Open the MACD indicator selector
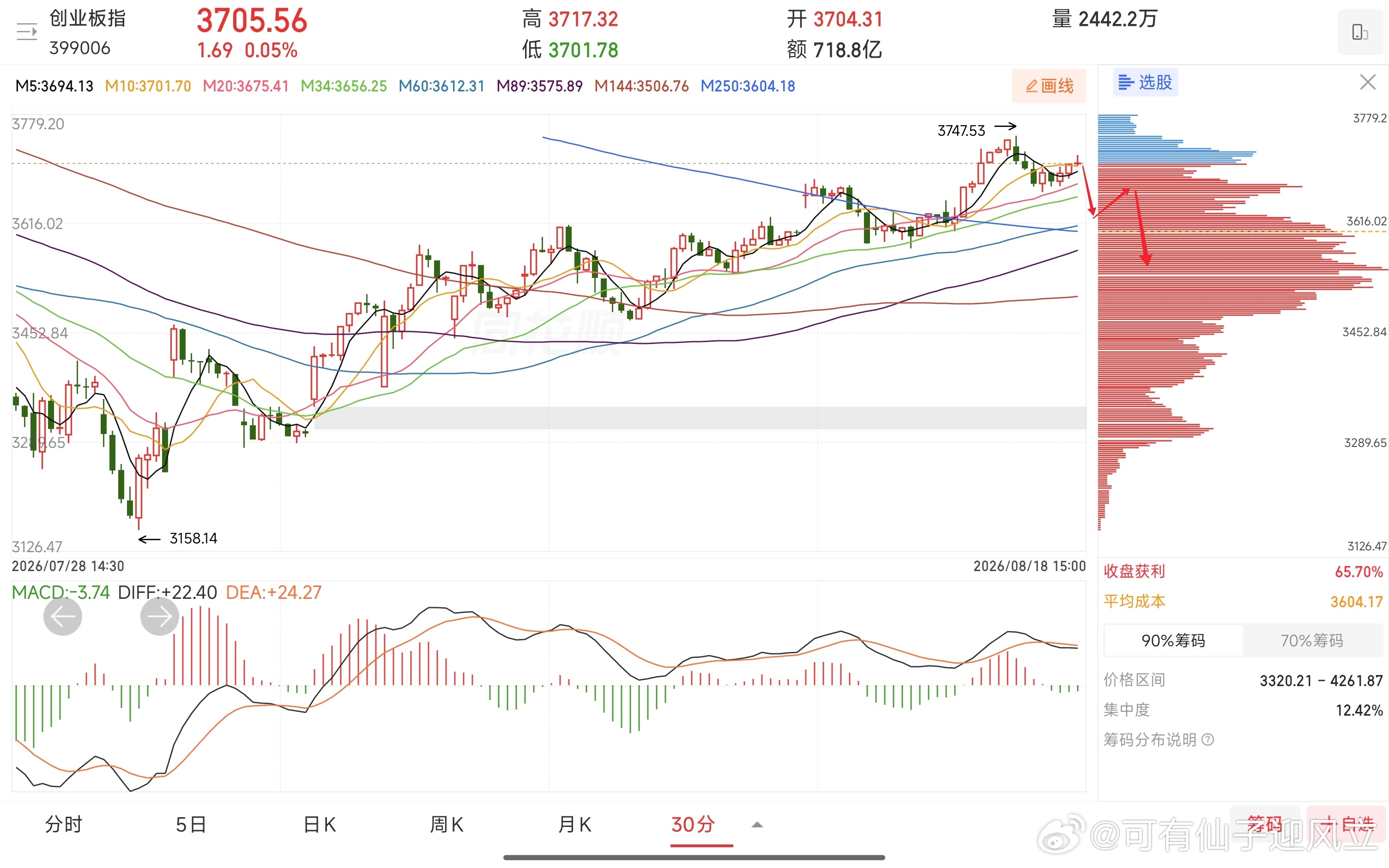This screenshot has height=868, width=1389. pos(60,592)
